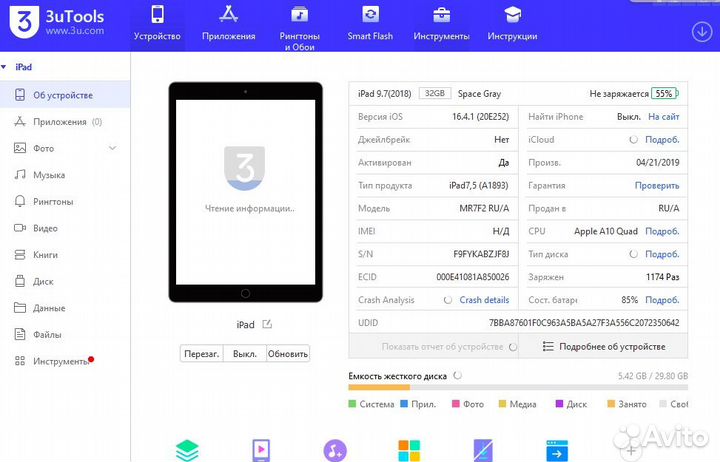Click the На сайт link

664,117
